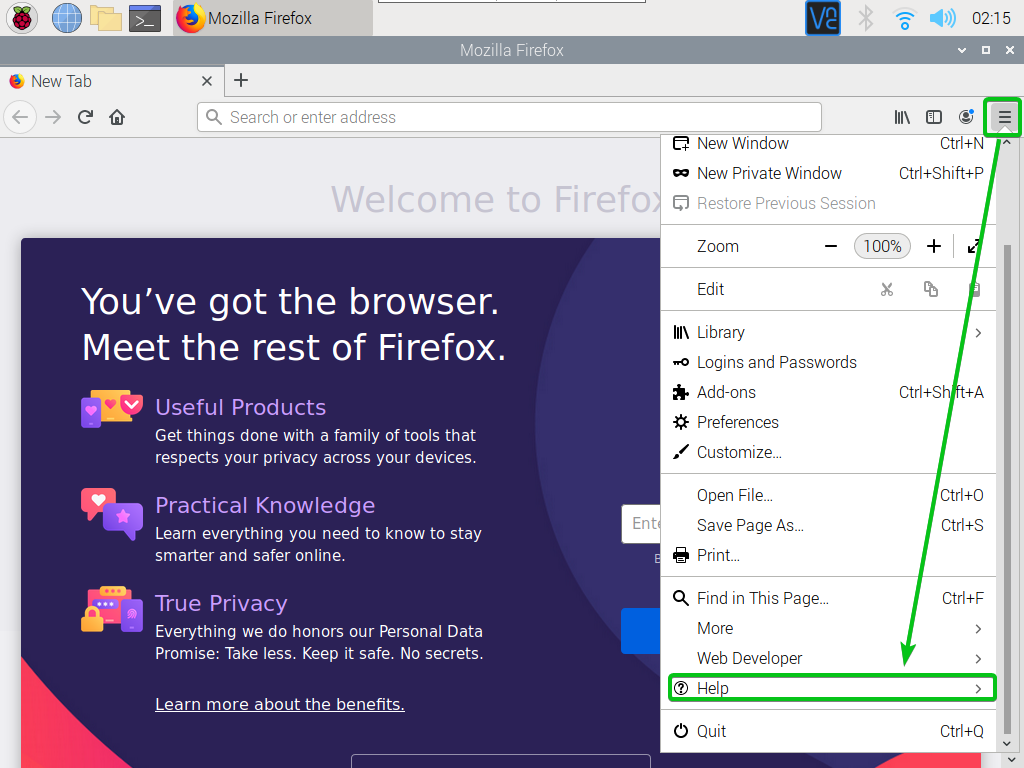This screenshot has height=768, width=1024.
Task: Open Bluetooth settings in system tray
Action: 865,18
